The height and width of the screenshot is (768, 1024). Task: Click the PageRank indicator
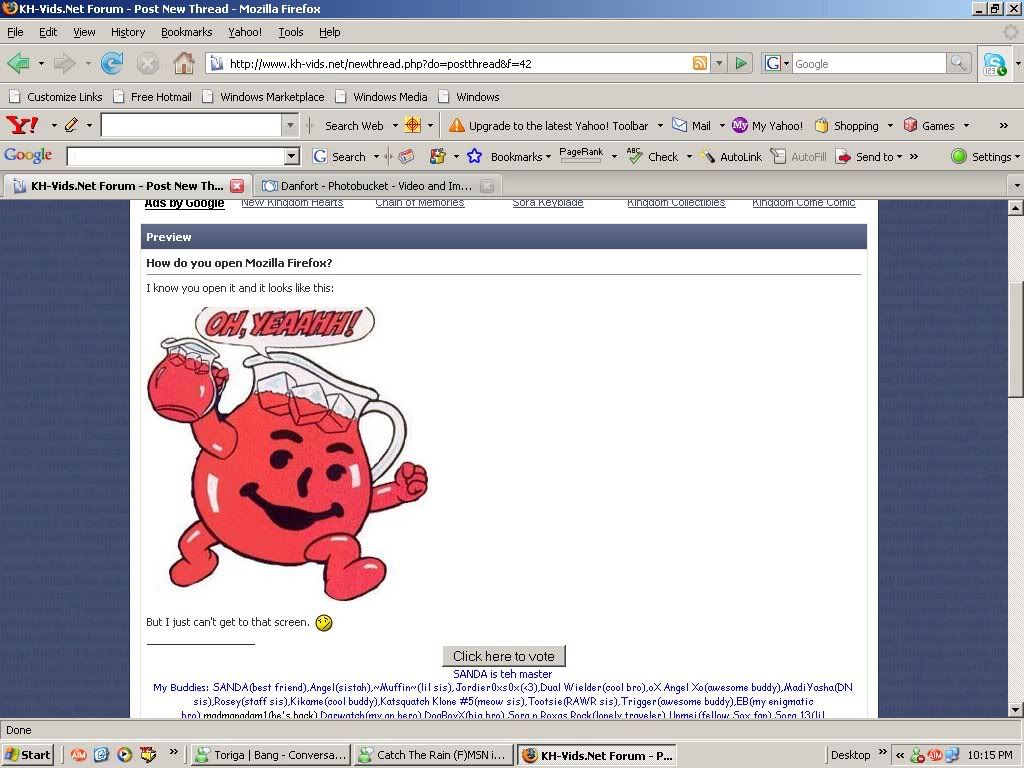click(581, 155)
